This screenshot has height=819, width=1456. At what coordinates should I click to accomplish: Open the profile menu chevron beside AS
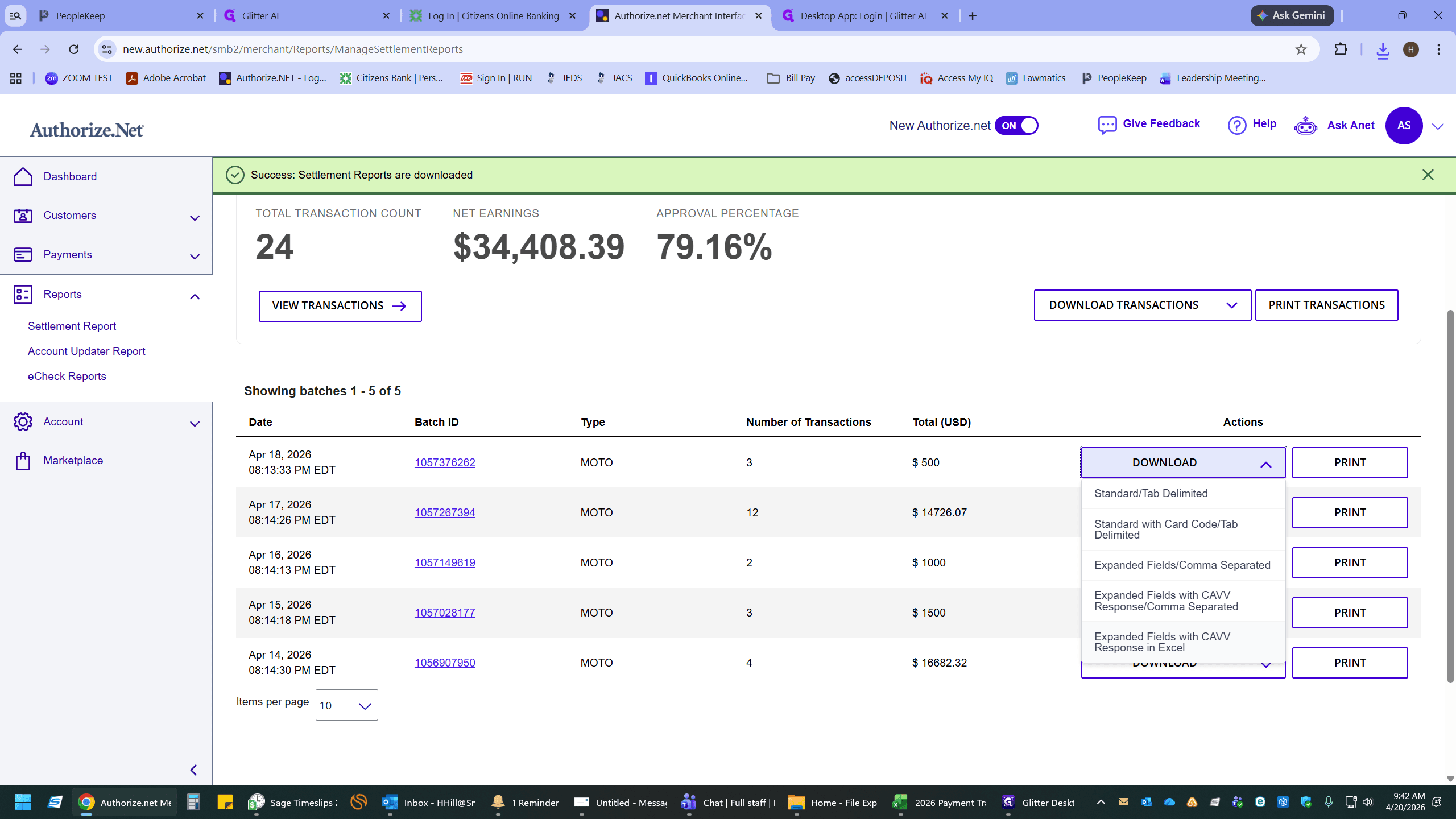pyautogui.click(x=1438, y=126)
